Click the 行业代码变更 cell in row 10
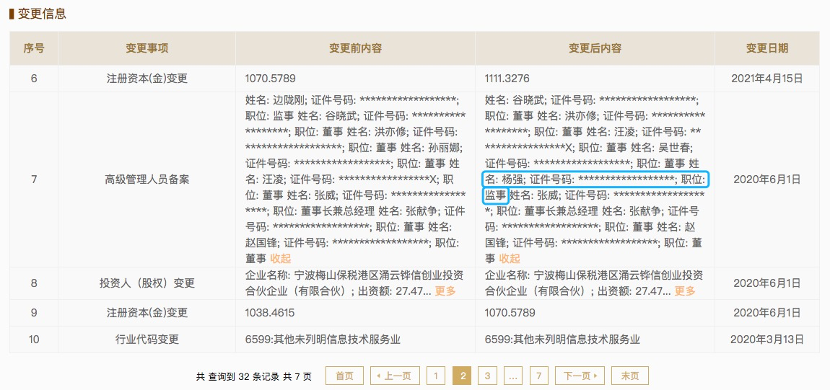 147,339
